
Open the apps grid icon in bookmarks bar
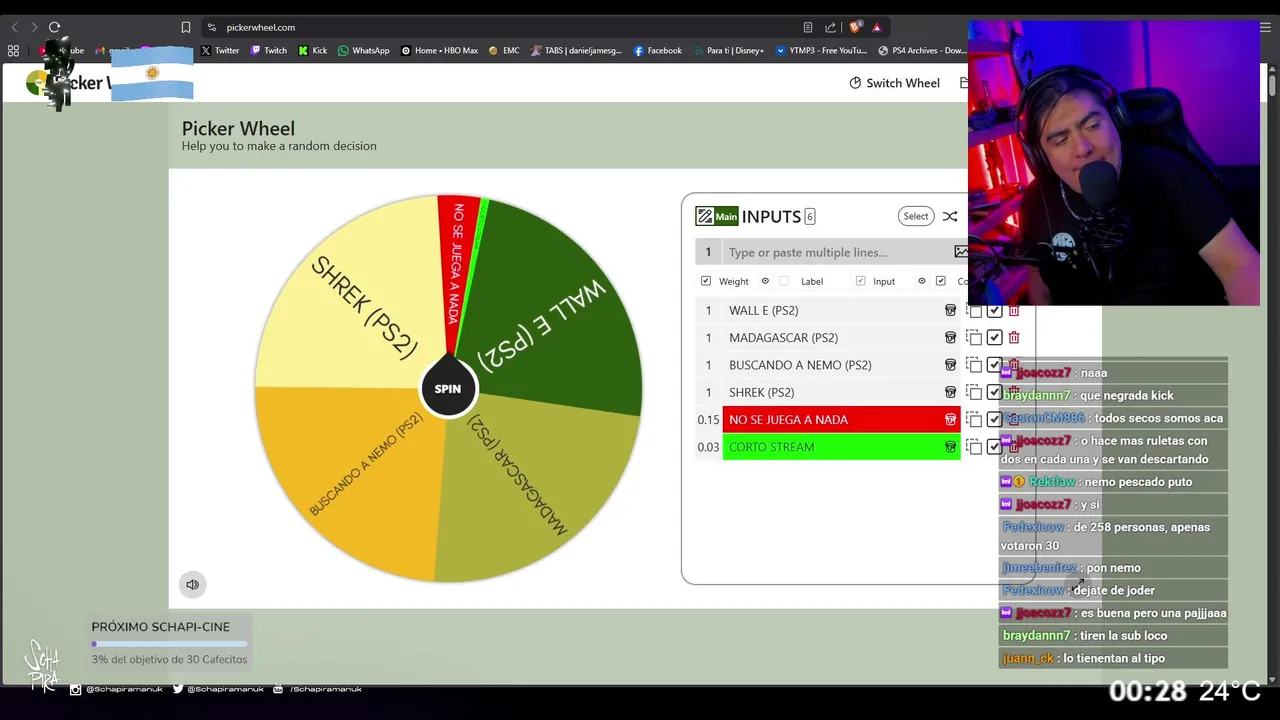click(13, 50)
